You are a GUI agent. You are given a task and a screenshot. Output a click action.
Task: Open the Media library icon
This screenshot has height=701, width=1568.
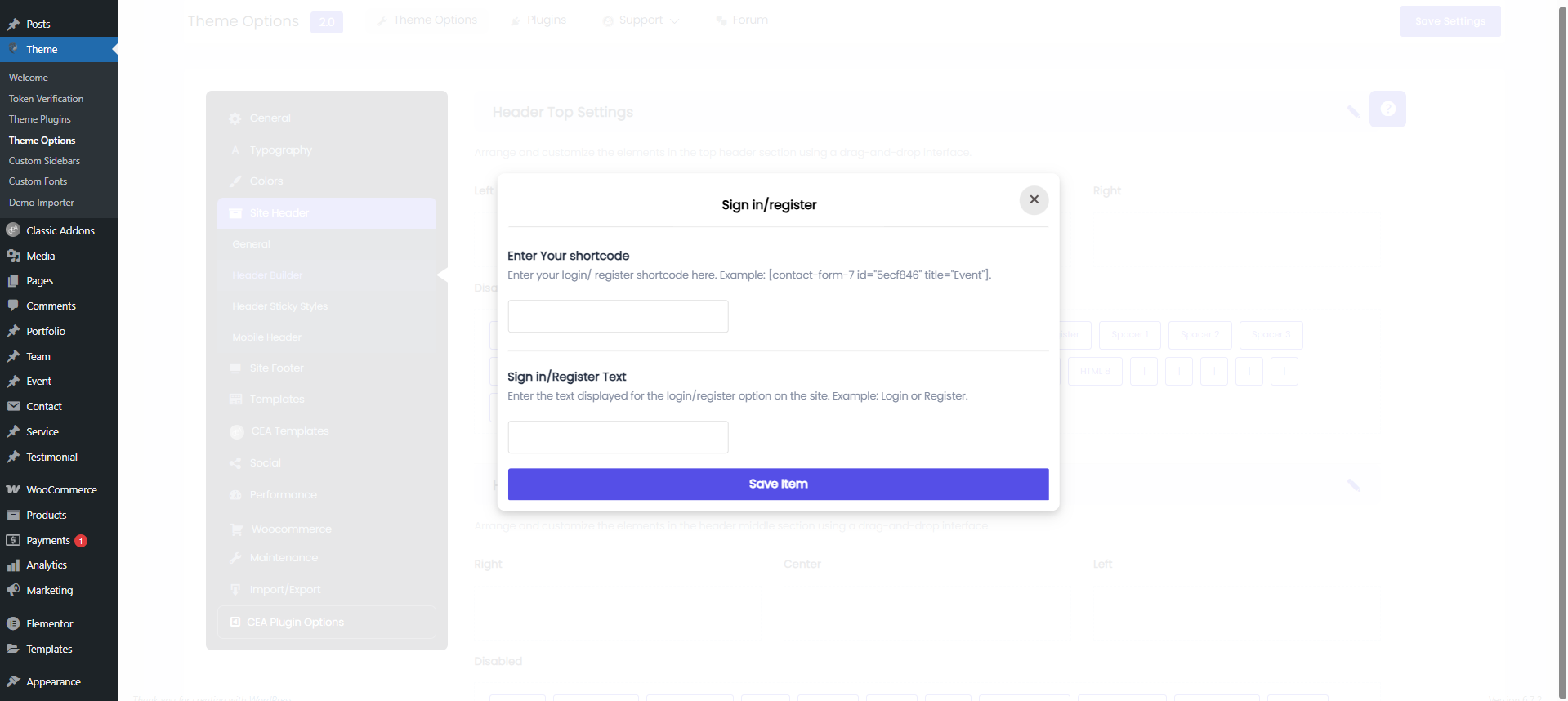tap(13, 256)
